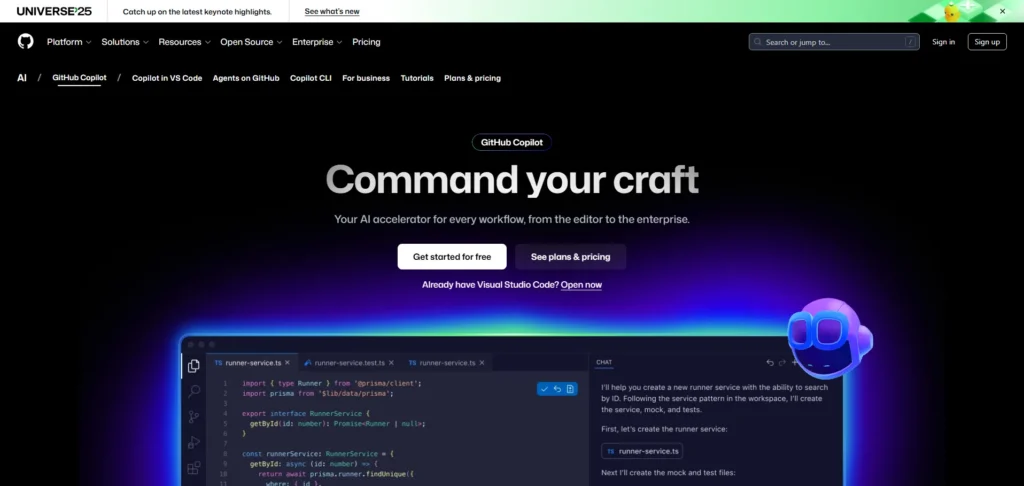
Task: Open the For business page
Action: (366, 78)
